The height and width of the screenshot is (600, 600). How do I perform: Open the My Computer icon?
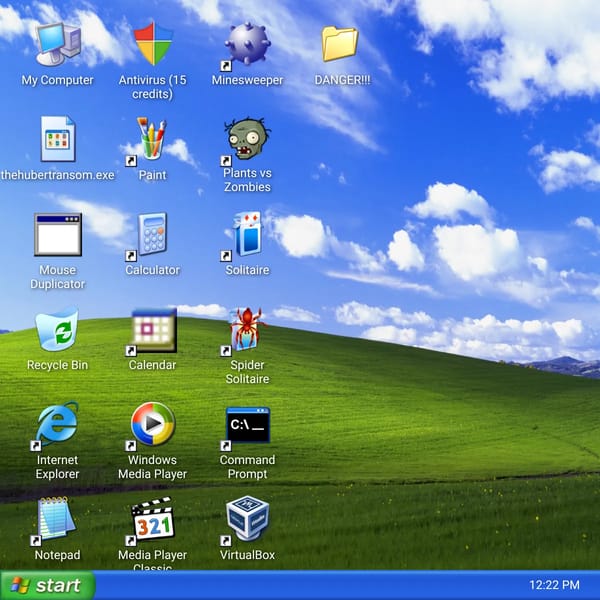tap(57, 44)
